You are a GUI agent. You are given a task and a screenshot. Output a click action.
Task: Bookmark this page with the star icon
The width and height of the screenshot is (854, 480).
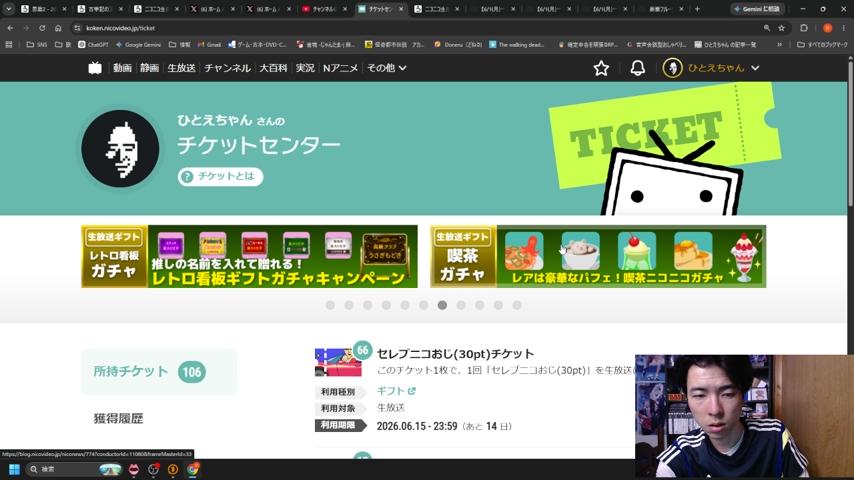click(x=782, y=28)
